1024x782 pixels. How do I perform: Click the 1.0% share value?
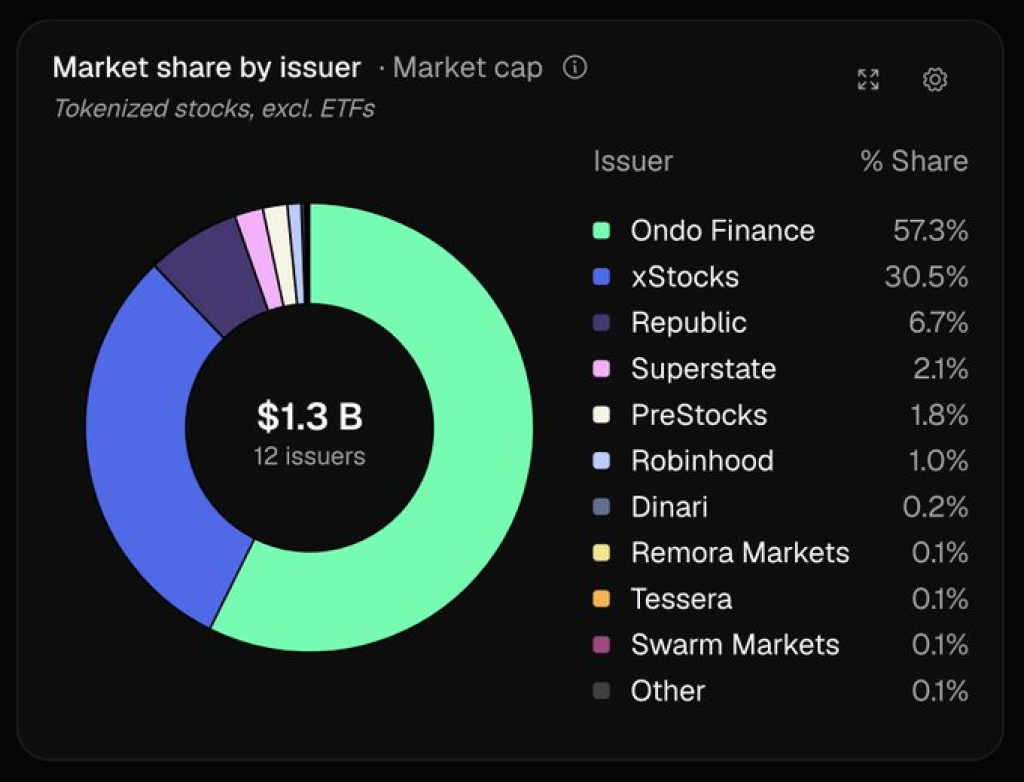coord(938,461)
